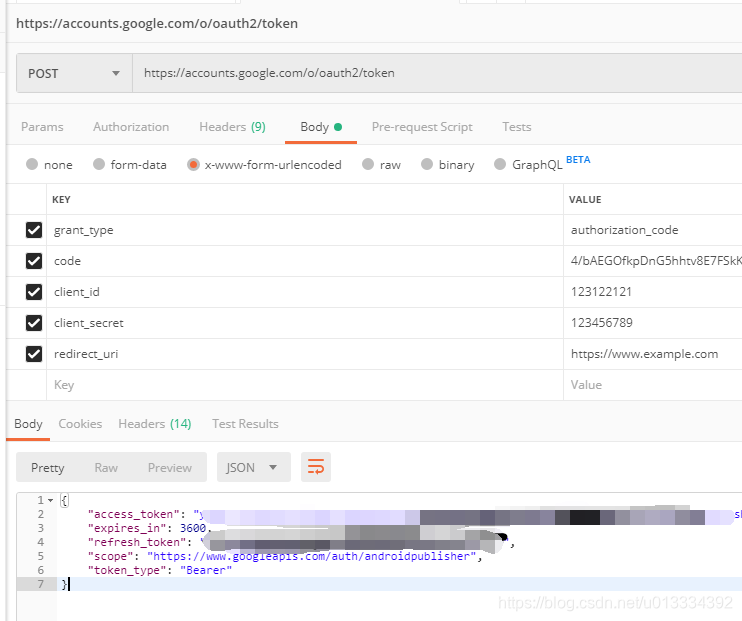Screen dimensions: 742x621
Task: Click the VALUE column header
Action: click(585, 199)
